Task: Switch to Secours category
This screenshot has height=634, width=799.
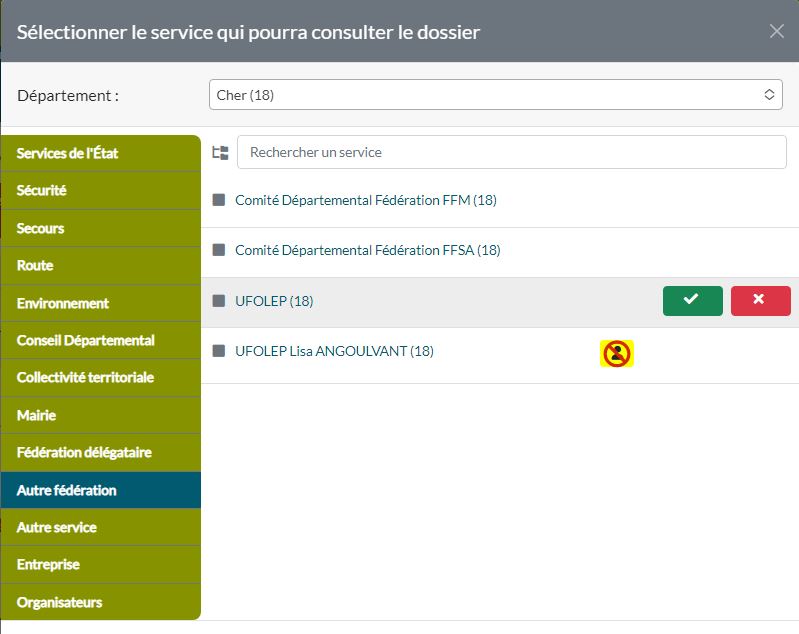Action: (x=101, y=228)
